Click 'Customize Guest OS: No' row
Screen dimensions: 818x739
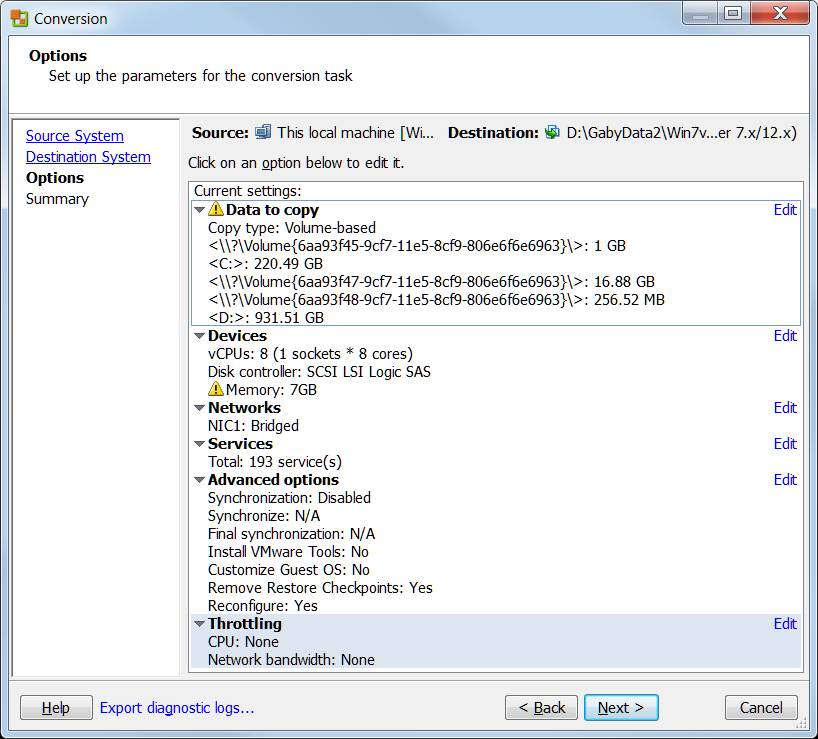[289, 570]
